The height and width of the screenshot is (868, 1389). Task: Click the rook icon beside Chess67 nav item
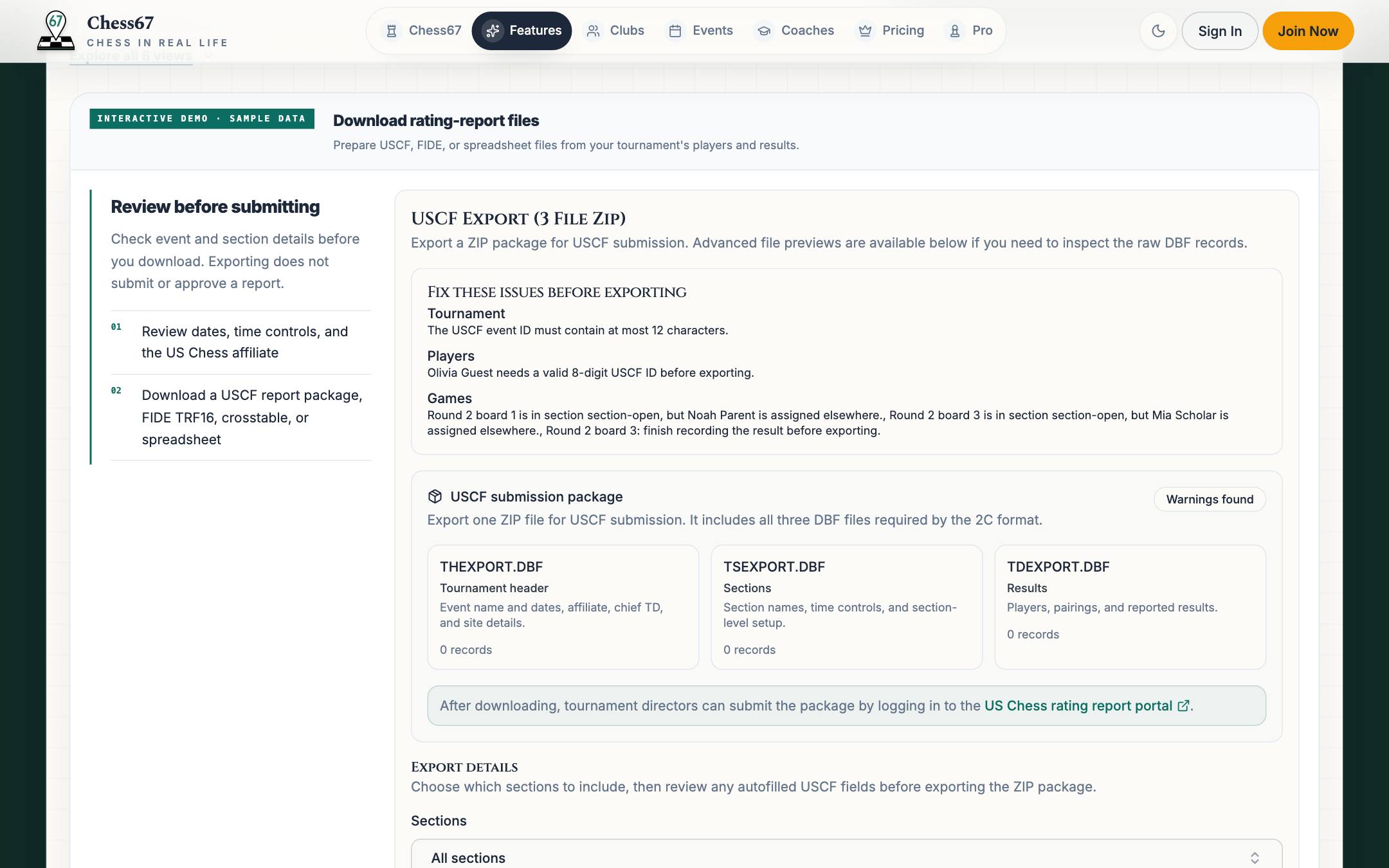391,31
